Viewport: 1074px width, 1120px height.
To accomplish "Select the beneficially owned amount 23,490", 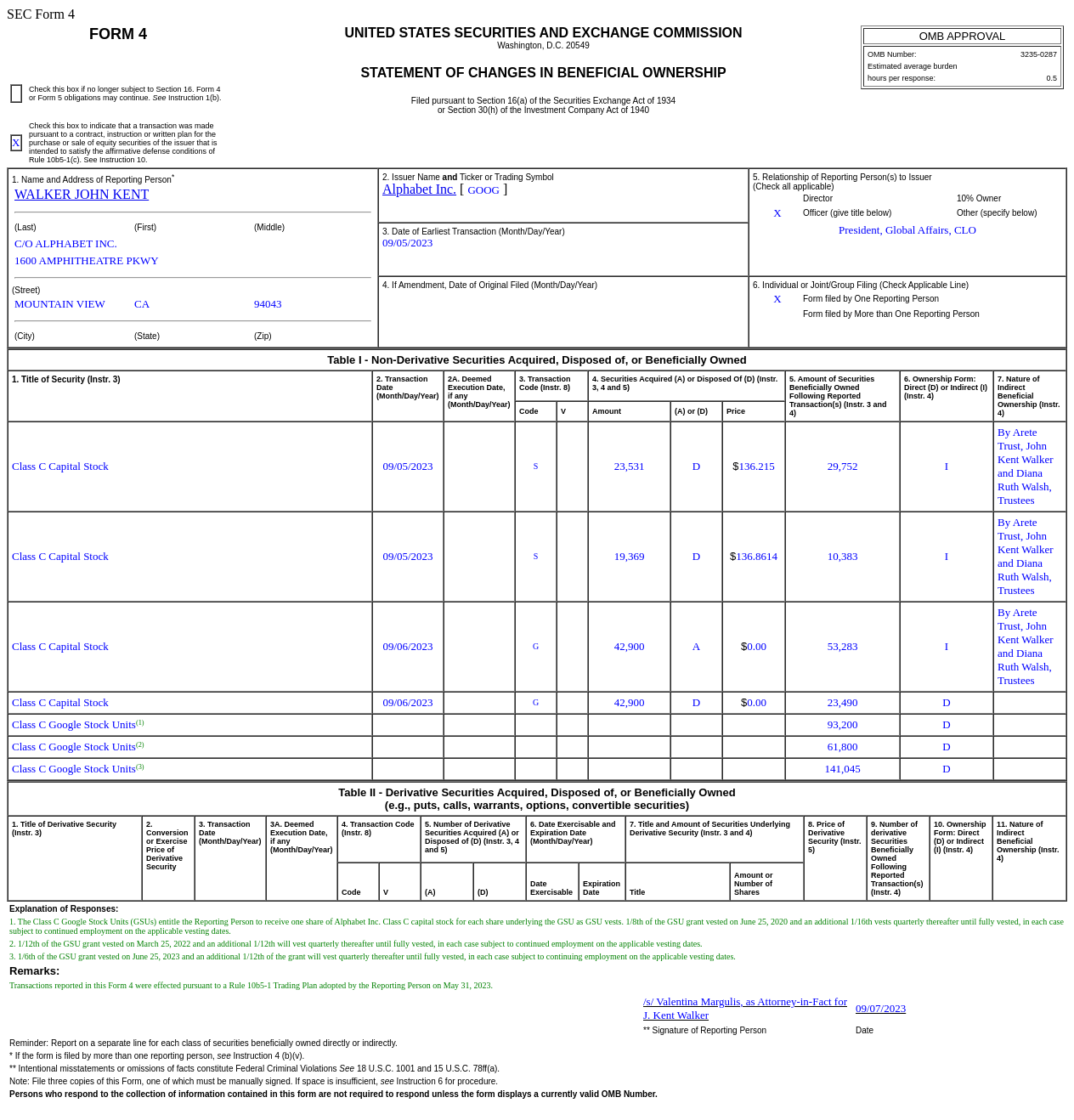I will [843, 703].
